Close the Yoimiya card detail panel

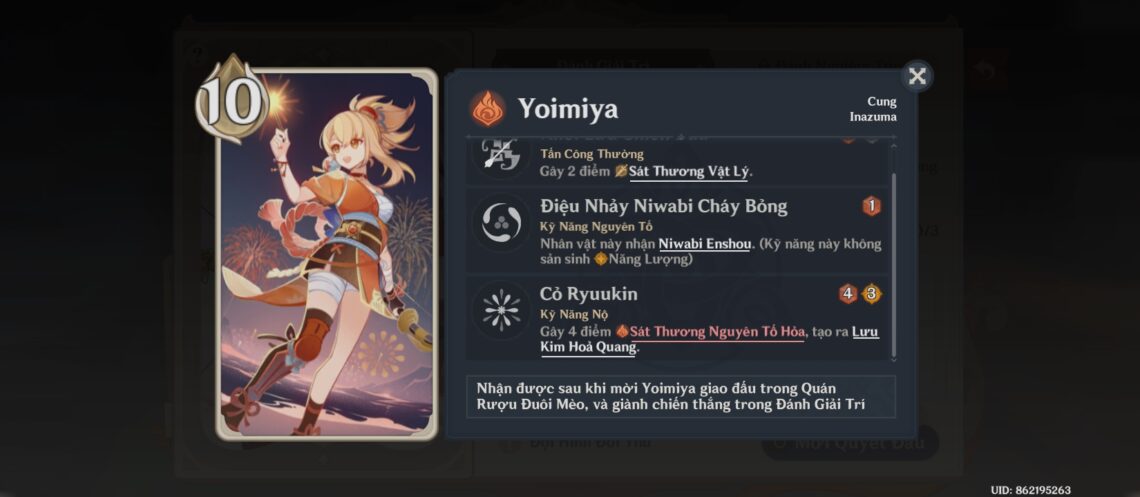point(918,76)
